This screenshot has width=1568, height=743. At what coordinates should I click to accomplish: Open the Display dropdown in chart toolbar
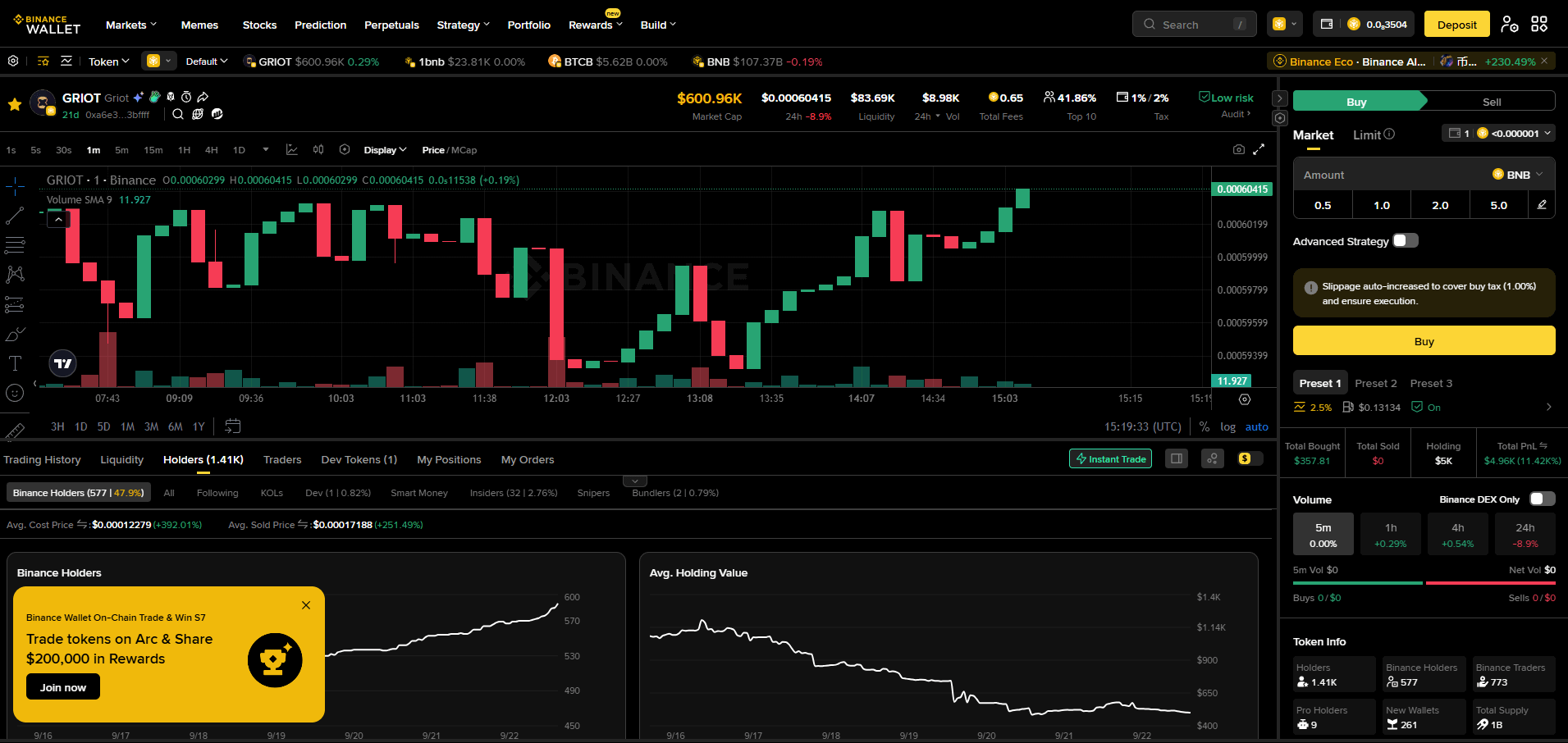point(385,150)
